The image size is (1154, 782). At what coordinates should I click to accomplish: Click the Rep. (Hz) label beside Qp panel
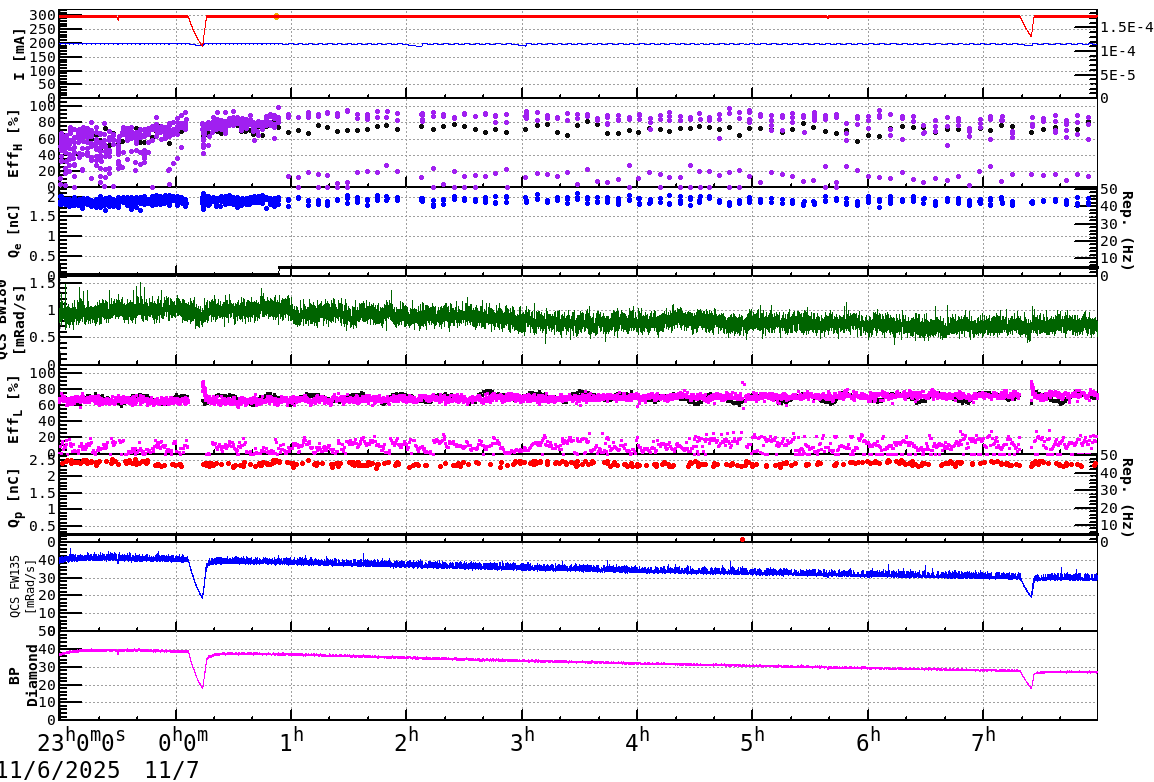[x=1127, y=497]
